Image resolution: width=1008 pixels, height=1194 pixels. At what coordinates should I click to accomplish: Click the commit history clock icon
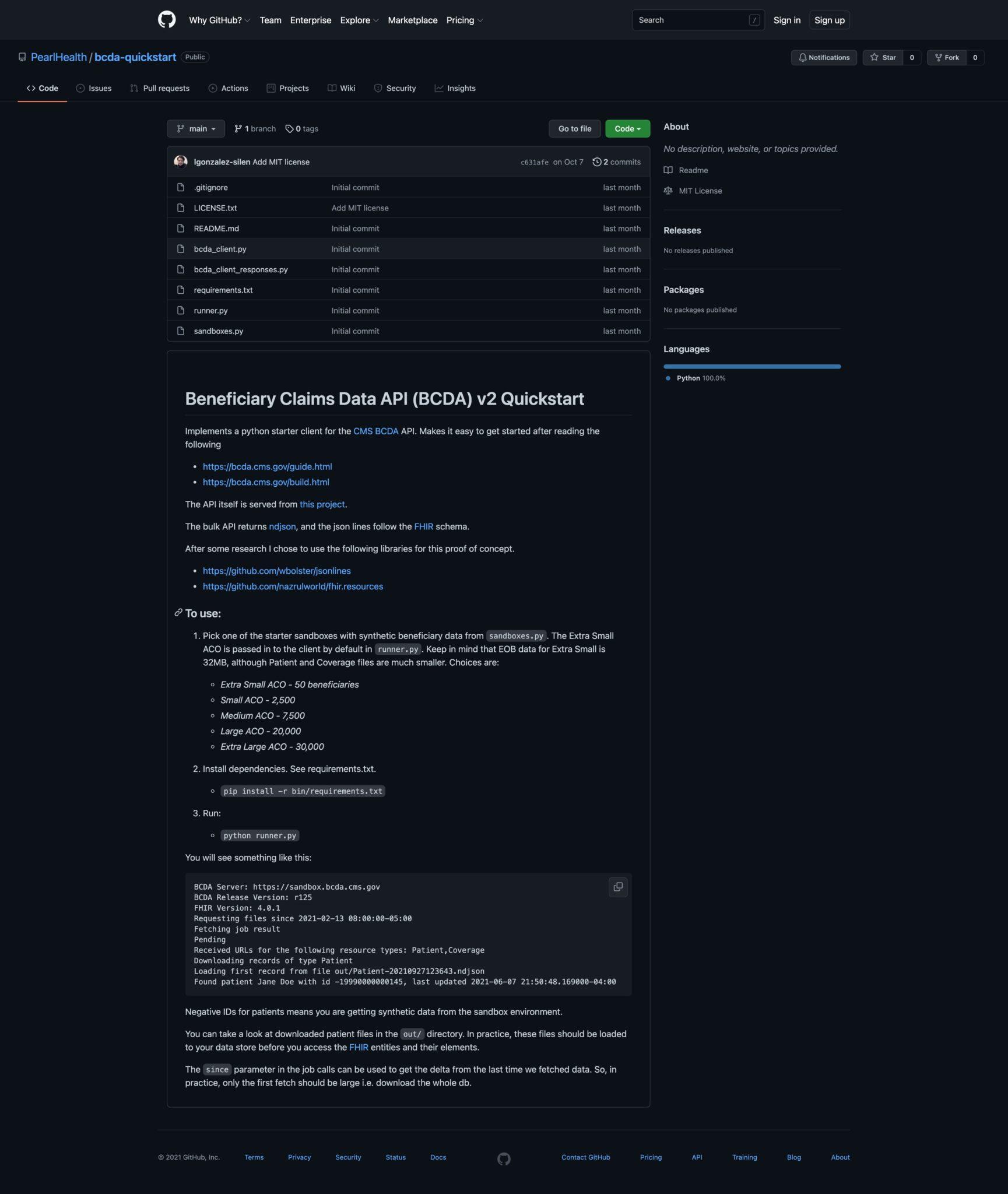click(x=597, y=162)
